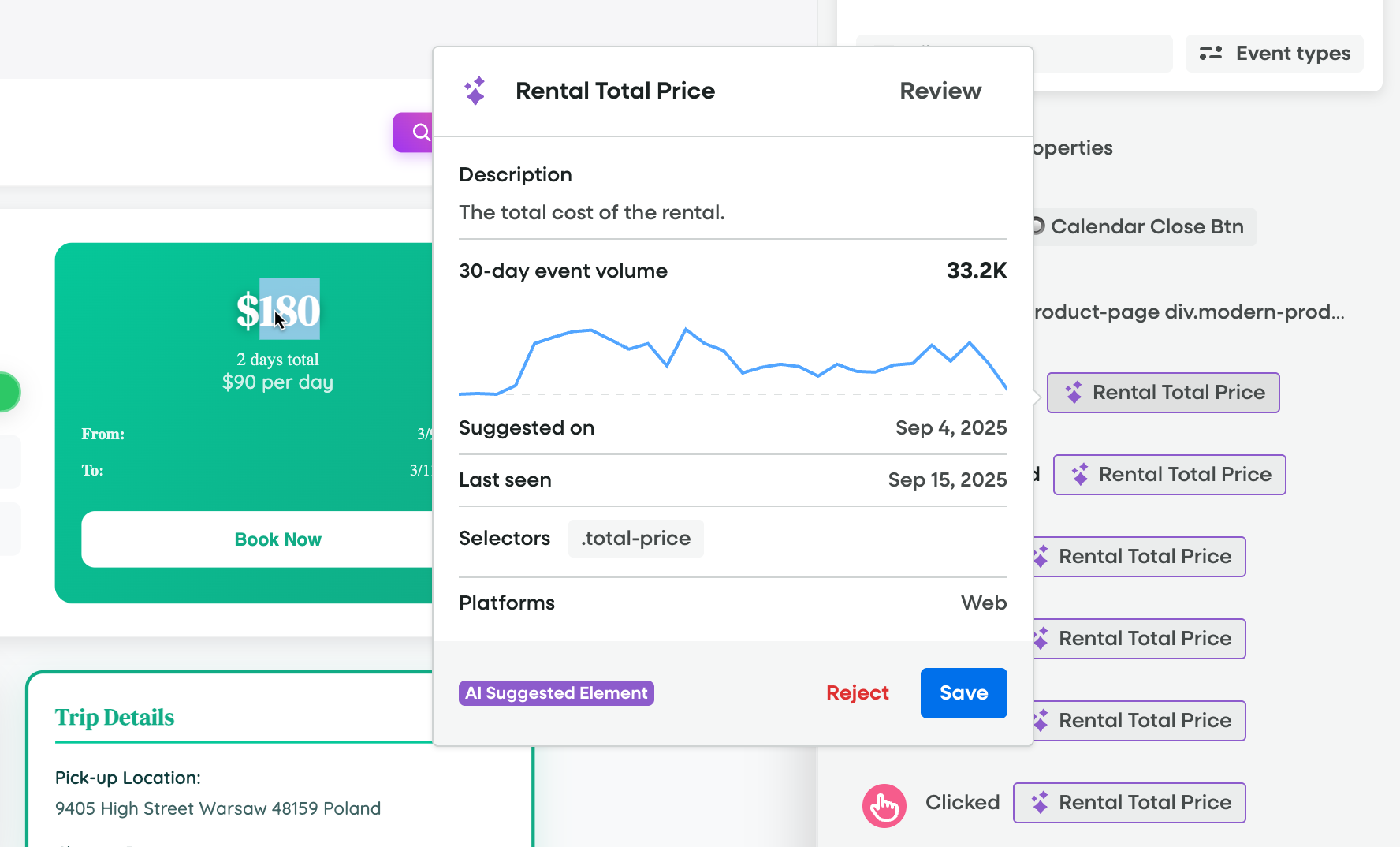
Task: Click the pink Clicked hand icon
Action: pyautogui.click(x=884, y=805)
